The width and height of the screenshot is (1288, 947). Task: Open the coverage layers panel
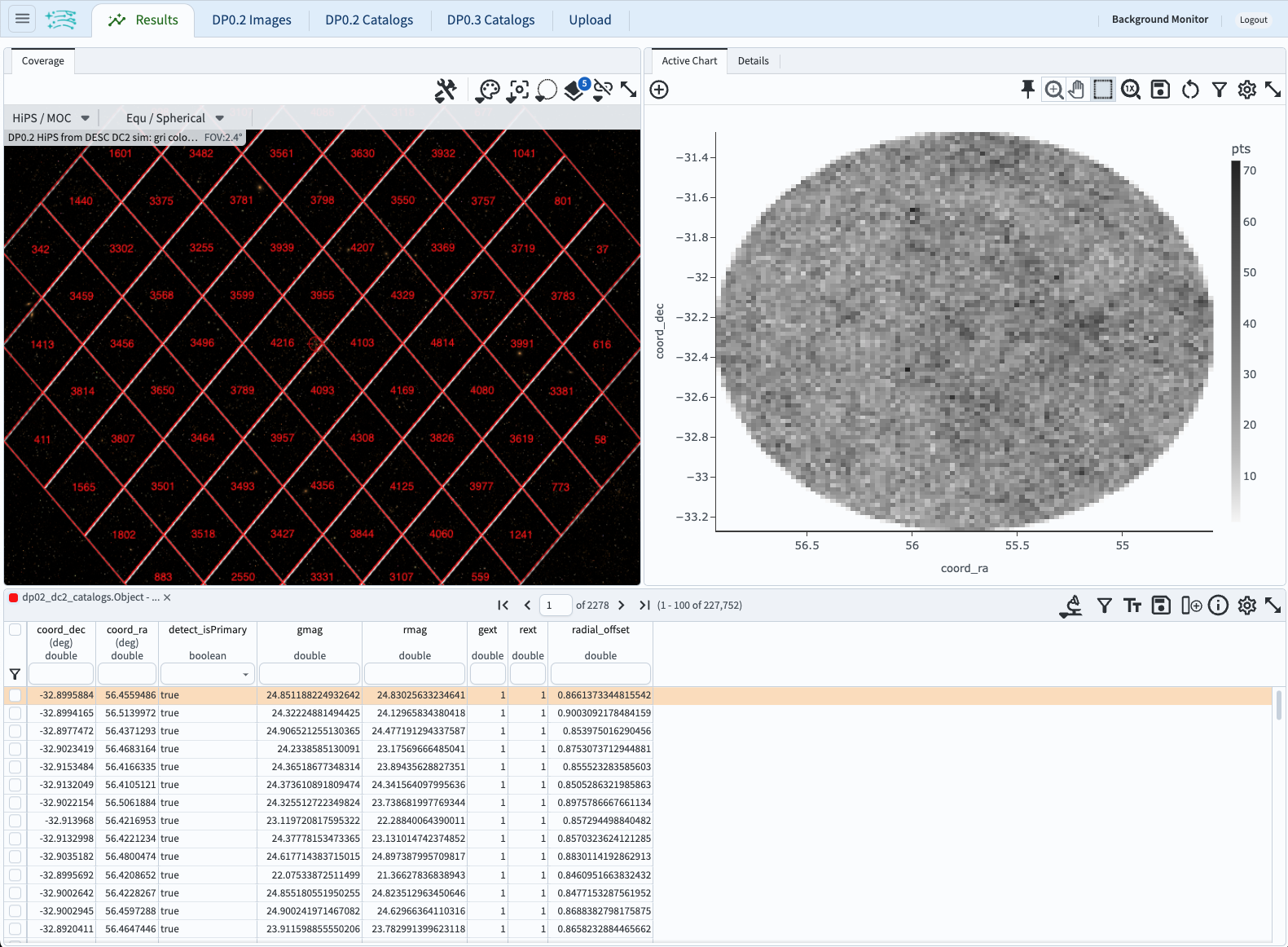coord(575,90)
